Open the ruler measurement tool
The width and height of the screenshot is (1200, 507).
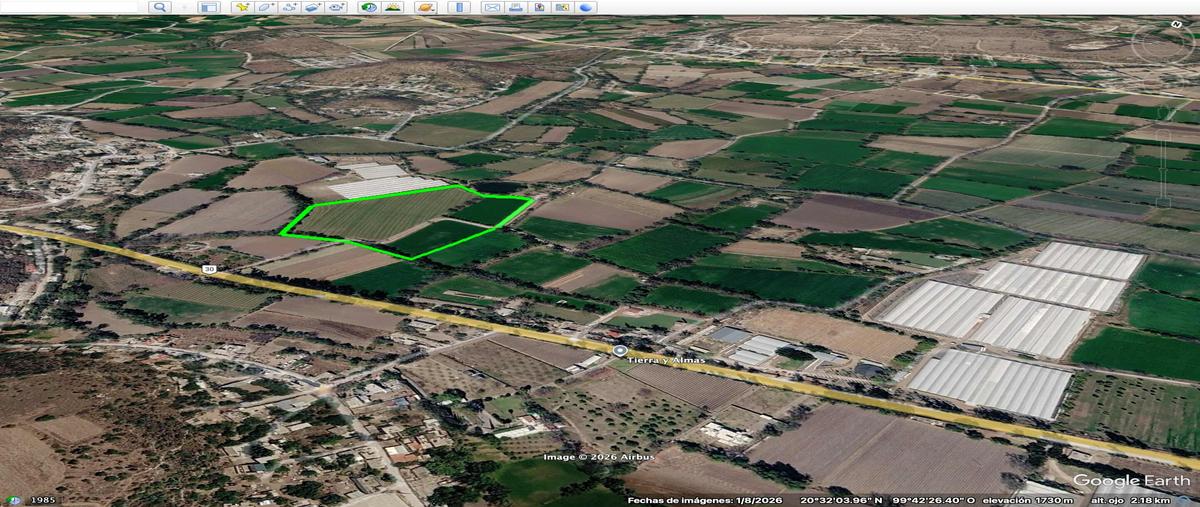(x=459, y=6)
